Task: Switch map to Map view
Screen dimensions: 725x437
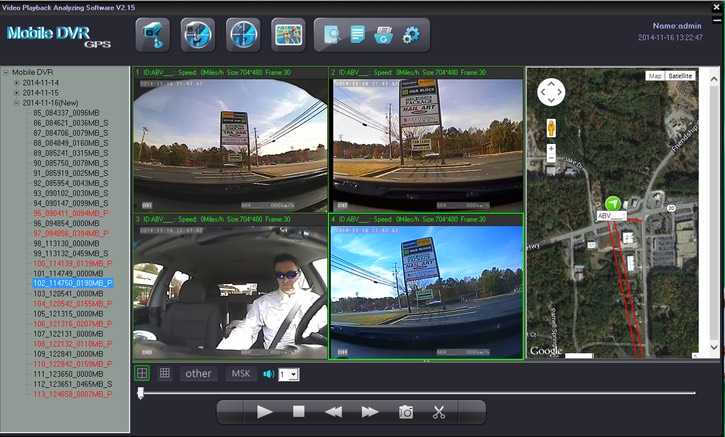Action: [x=655, y=76]
